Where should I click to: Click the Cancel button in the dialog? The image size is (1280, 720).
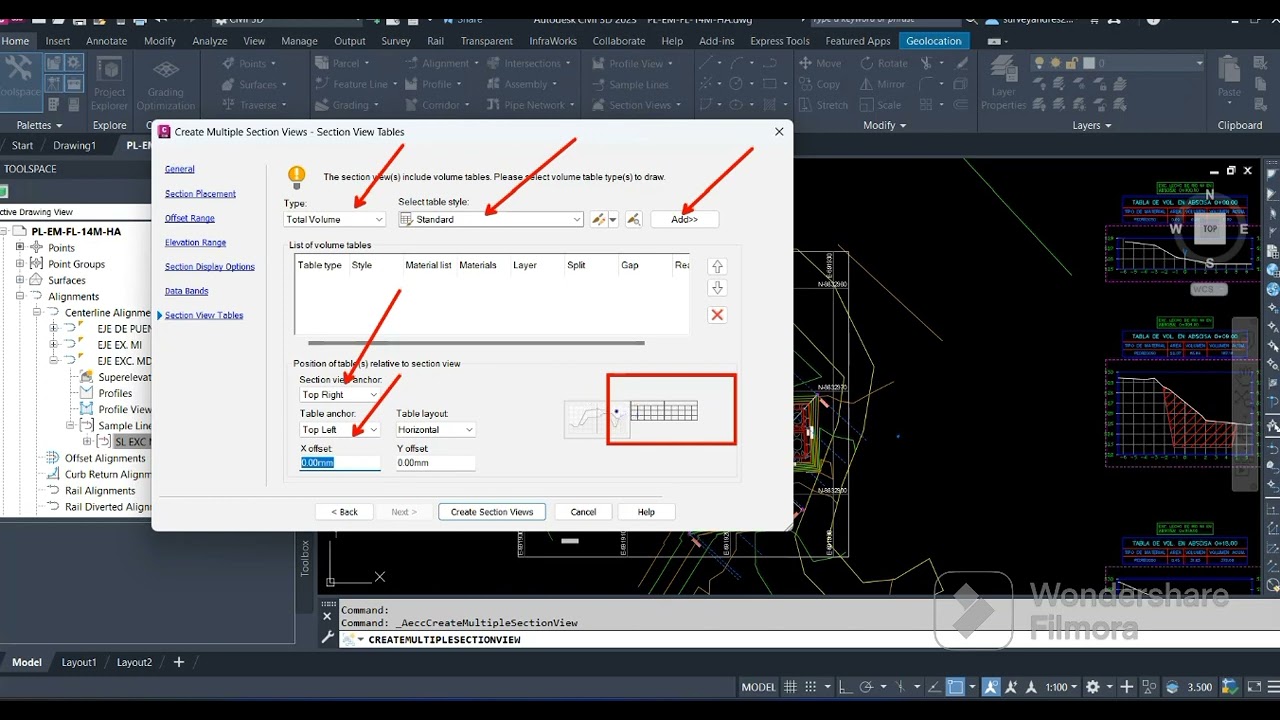tap(583, 512)
